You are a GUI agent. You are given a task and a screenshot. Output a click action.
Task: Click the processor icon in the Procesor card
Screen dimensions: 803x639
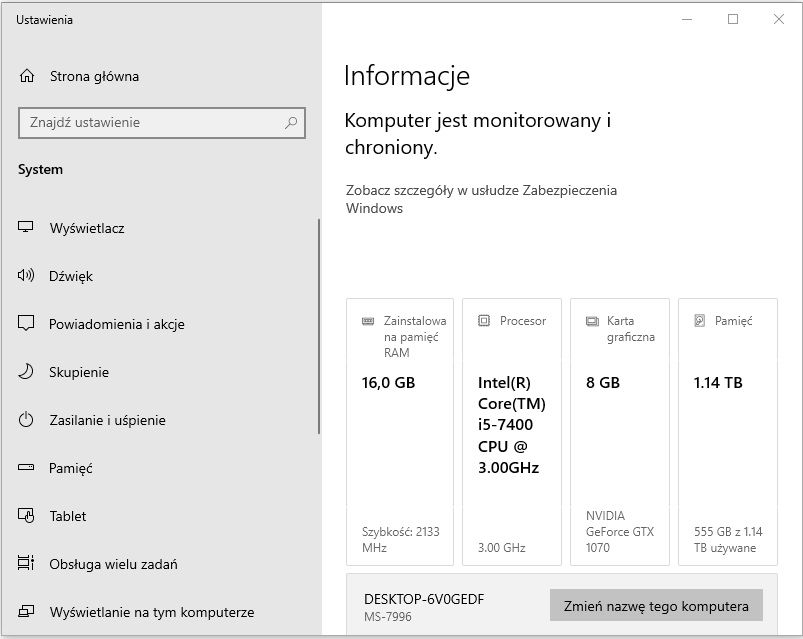484,321
